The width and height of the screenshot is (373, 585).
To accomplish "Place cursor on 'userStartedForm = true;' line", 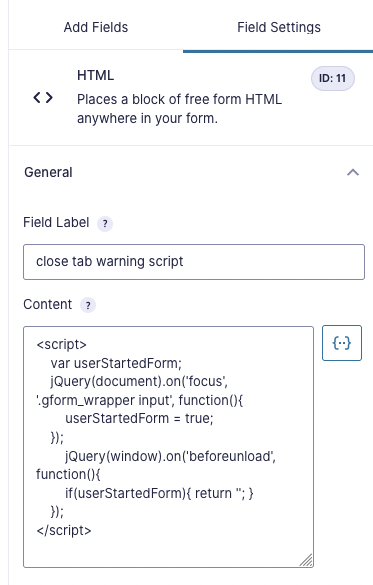I will point(139,419).
